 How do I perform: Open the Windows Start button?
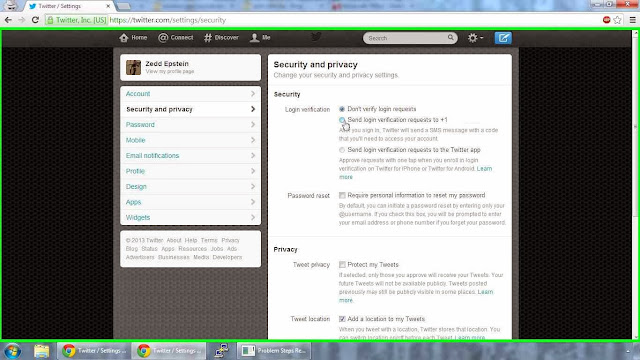[x=12, y=351]
